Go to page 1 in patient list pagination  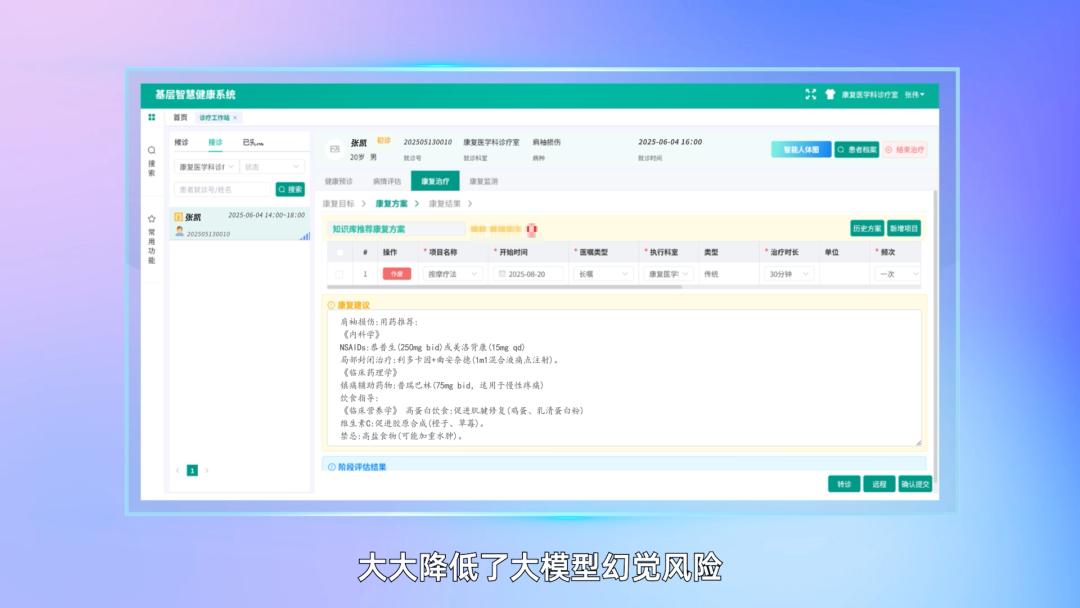coord(192,470)
